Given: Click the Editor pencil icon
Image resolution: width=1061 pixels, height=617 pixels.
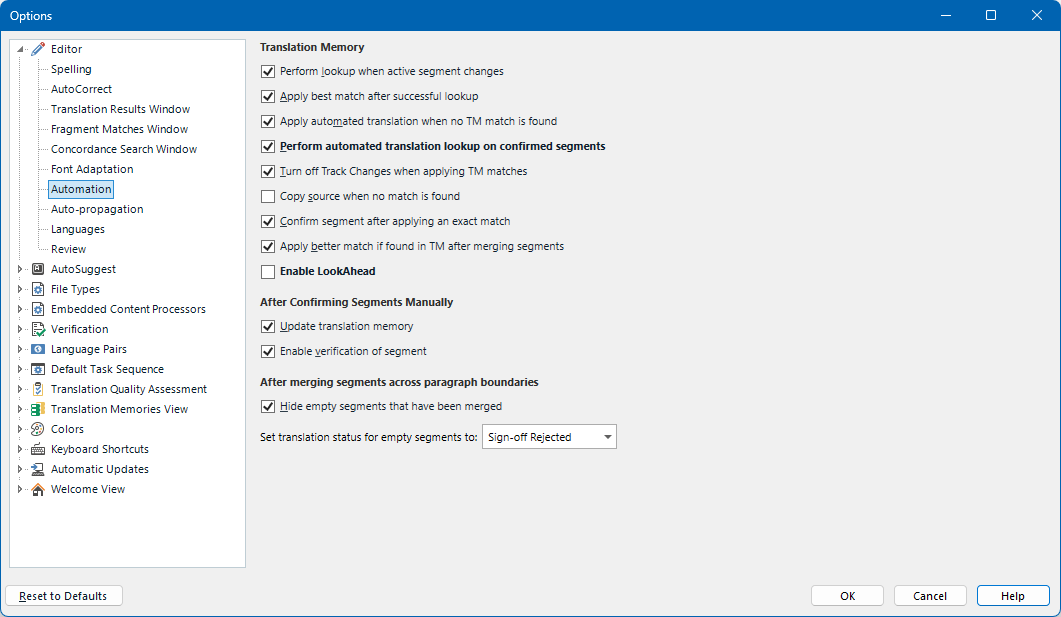Looking at the screenshot, I should 39,49.
